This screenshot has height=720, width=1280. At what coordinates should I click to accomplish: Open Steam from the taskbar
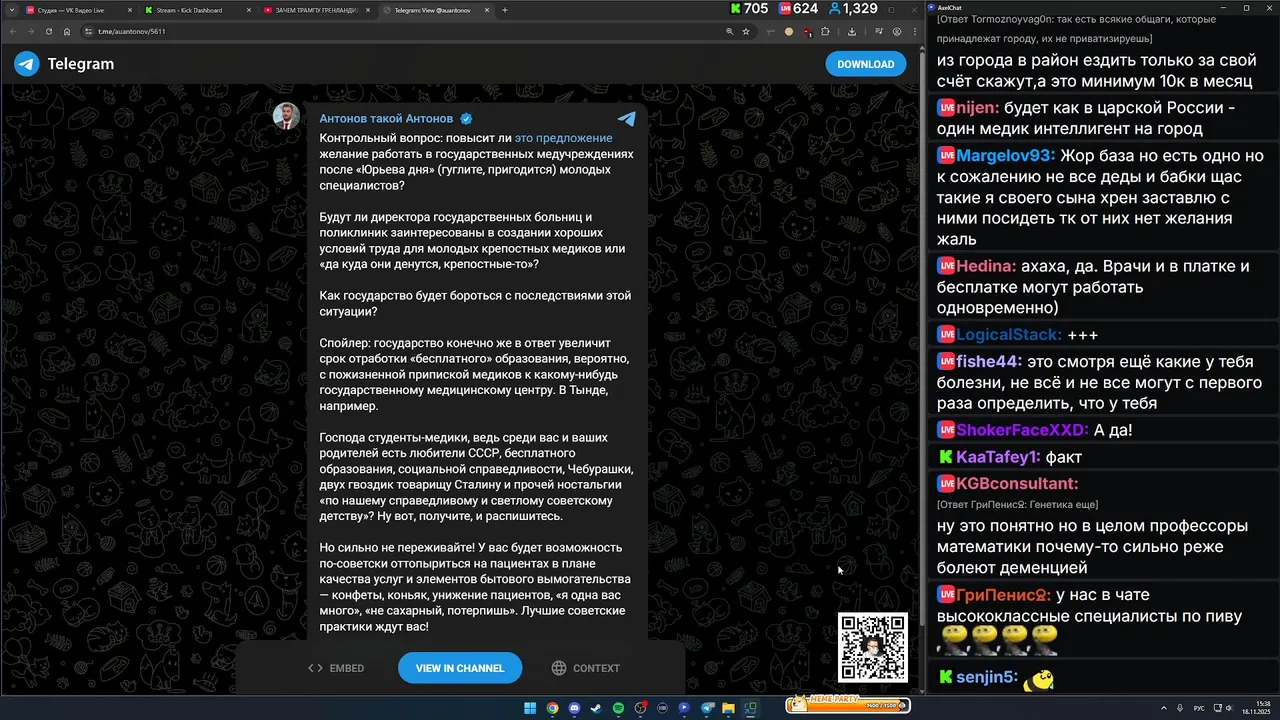pyautogui.click(x=596, y=708)
